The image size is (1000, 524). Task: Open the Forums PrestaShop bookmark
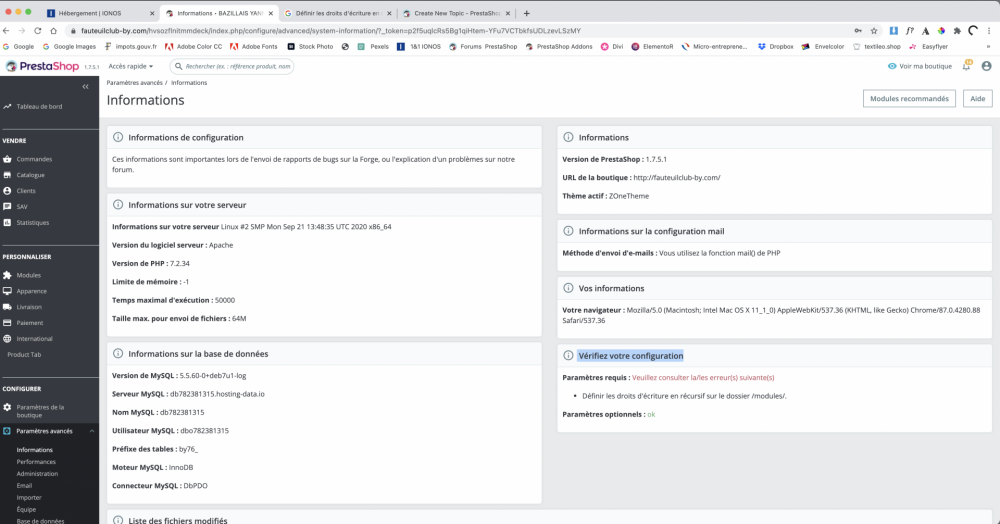483,47
